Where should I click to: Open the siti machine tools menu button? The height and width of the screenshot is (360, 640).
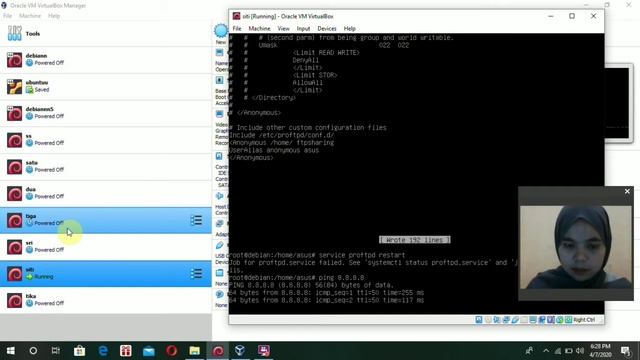pyautogui.click(x=196, y=273)
